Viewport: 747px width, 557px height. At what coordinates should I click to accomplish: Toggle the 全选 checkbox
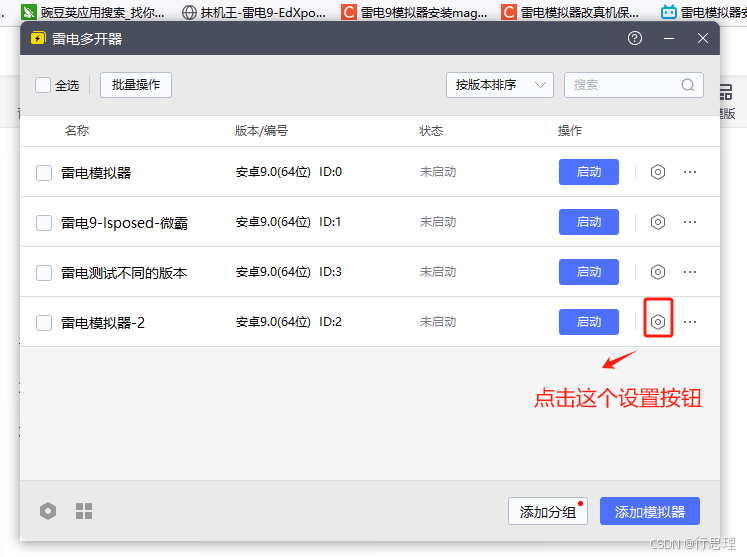[43, 85]
